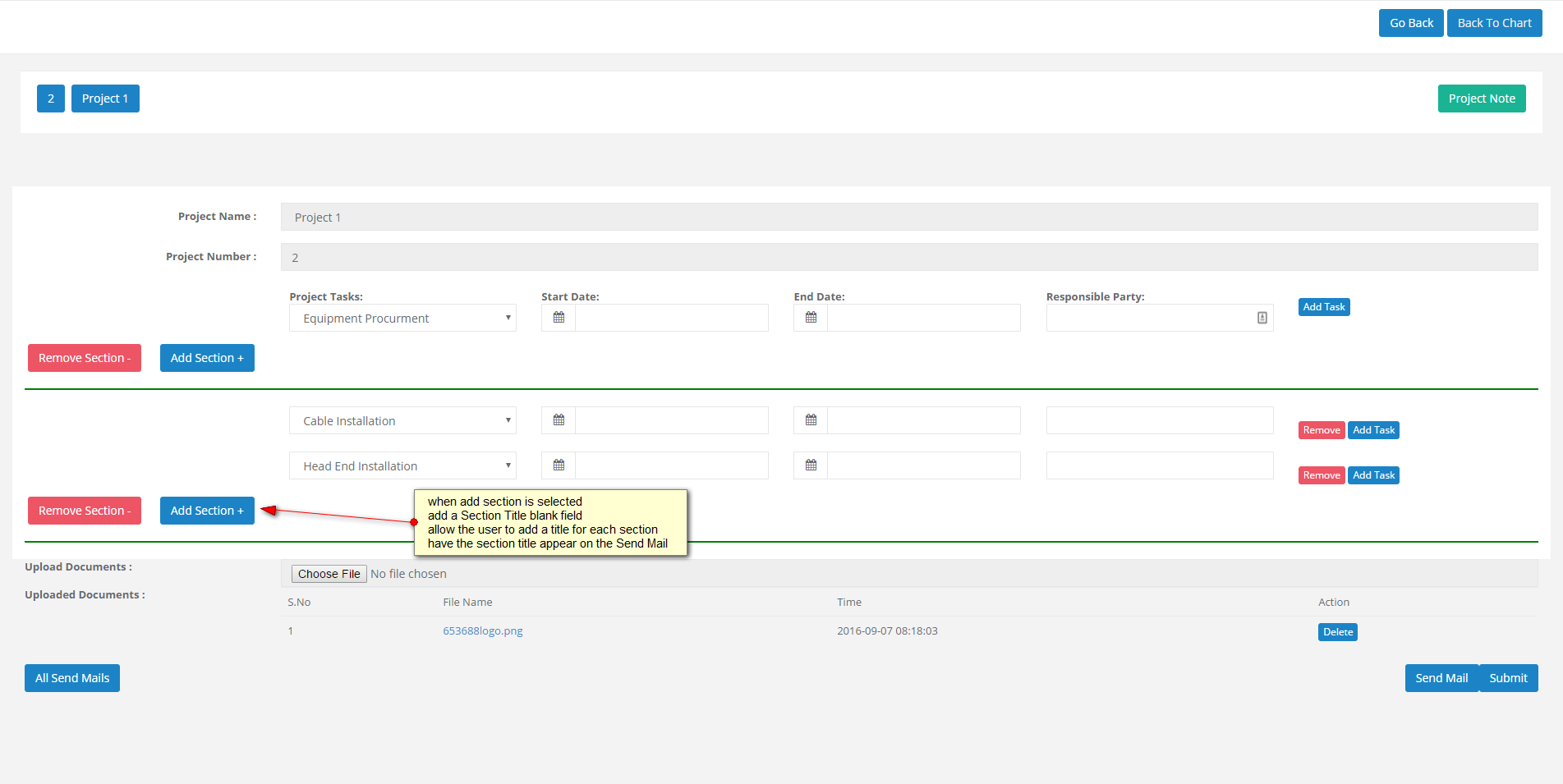
Task: Open calendar icon for Equipment Procurment start date
Action: tap(559, 318)
